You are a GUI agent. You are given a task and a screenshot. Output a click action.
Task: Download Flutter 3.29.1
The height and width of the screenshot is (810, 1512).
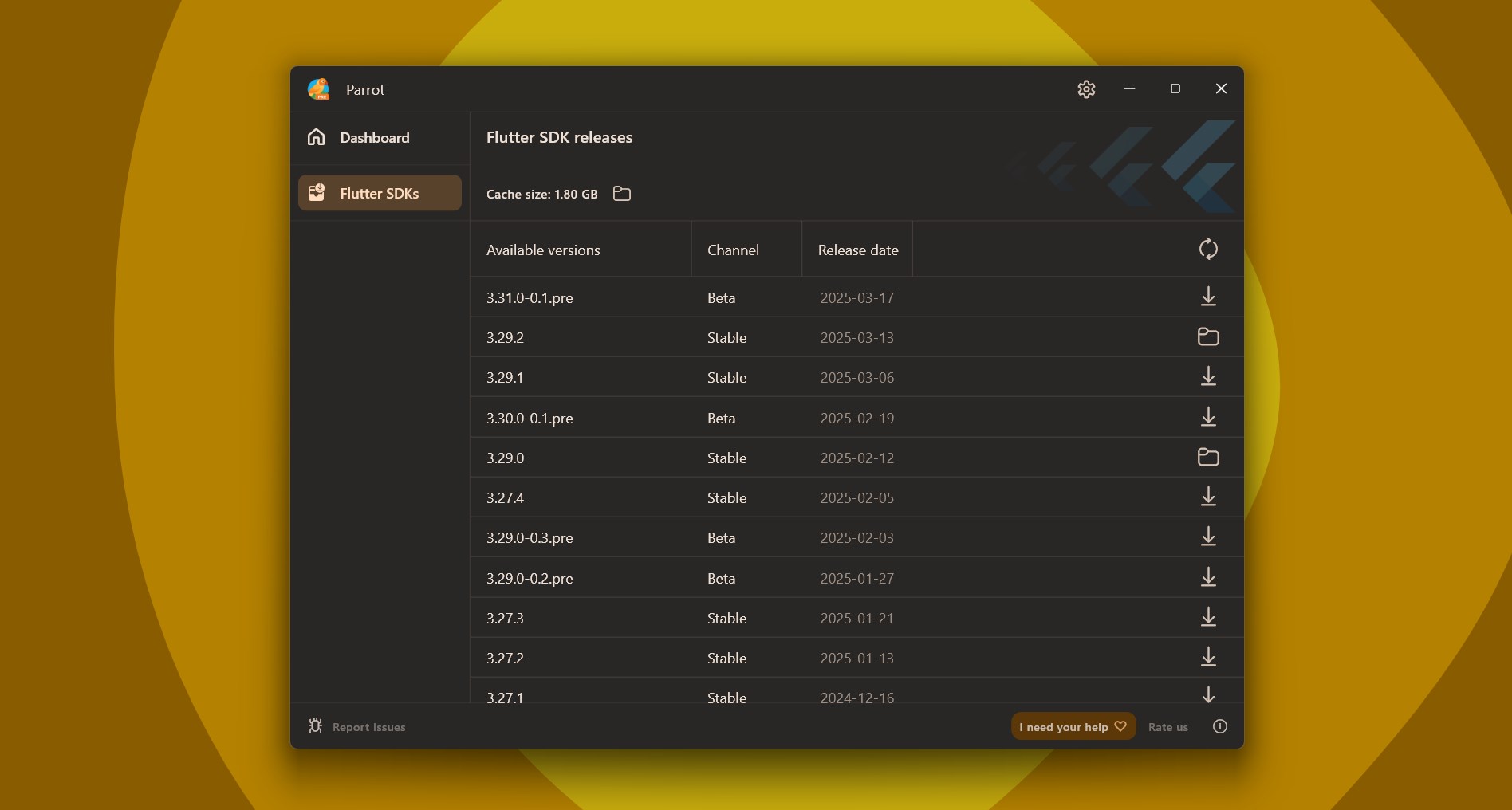point(1208,376)
